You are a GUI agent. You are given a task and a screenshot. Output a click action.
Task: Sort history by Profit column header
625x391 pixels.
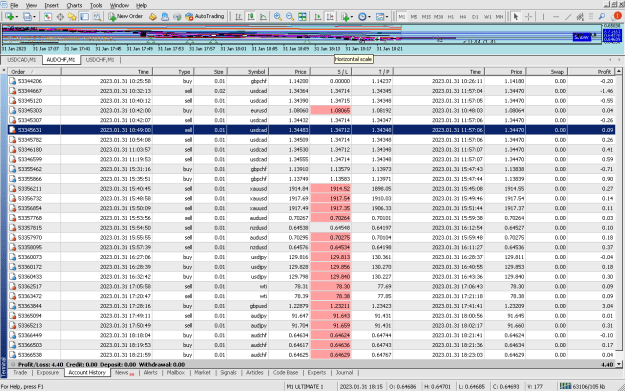point(591,72)
